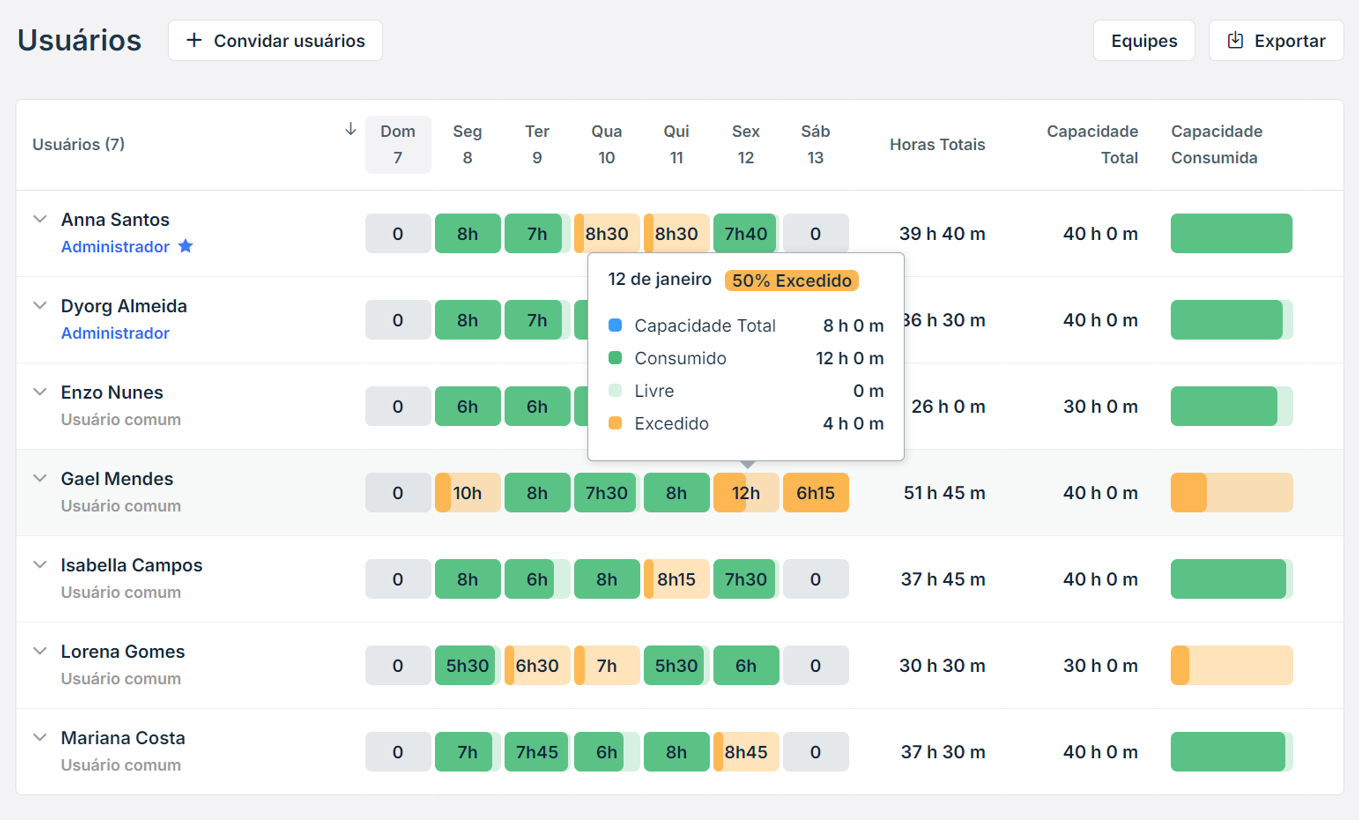Viewport: 1359px width, 820px height.
Task: Click Enzo Nunes' consumed capacity bar
Action: coord(1231,406)
